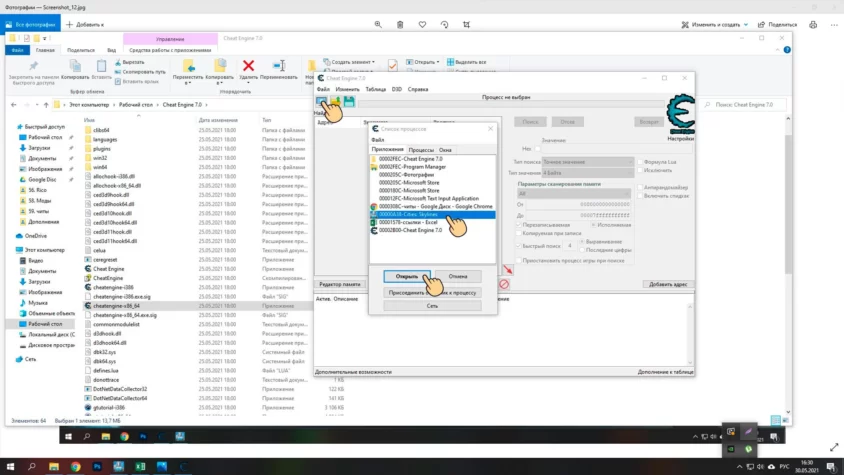Viewport: 844px width, 475px height.
Task: Click the Сеть button in process list dialog
Action: pyautogui.click(x=432, y=306)
